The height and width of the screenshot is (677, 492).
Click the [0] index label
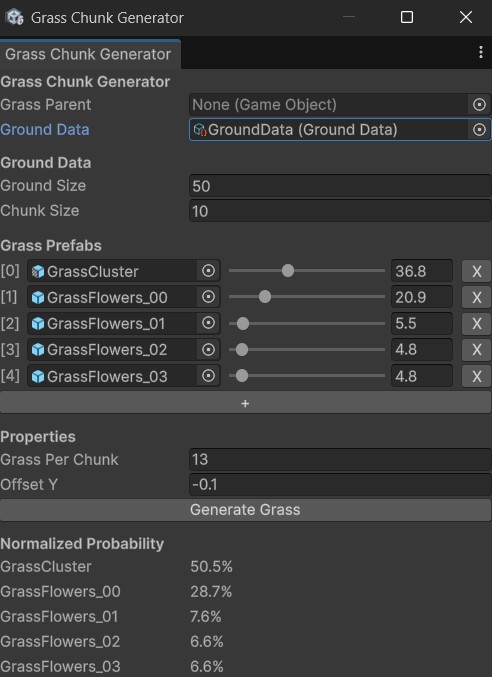coord(10,271)
